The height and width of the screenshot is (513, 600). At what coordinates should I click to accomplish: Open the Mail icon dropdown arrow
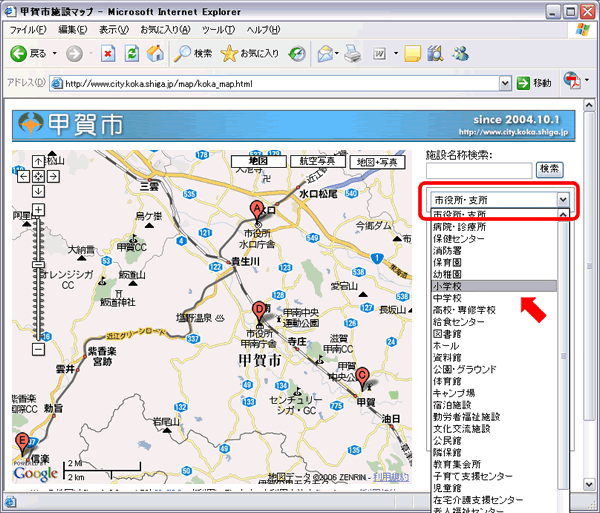336,54
